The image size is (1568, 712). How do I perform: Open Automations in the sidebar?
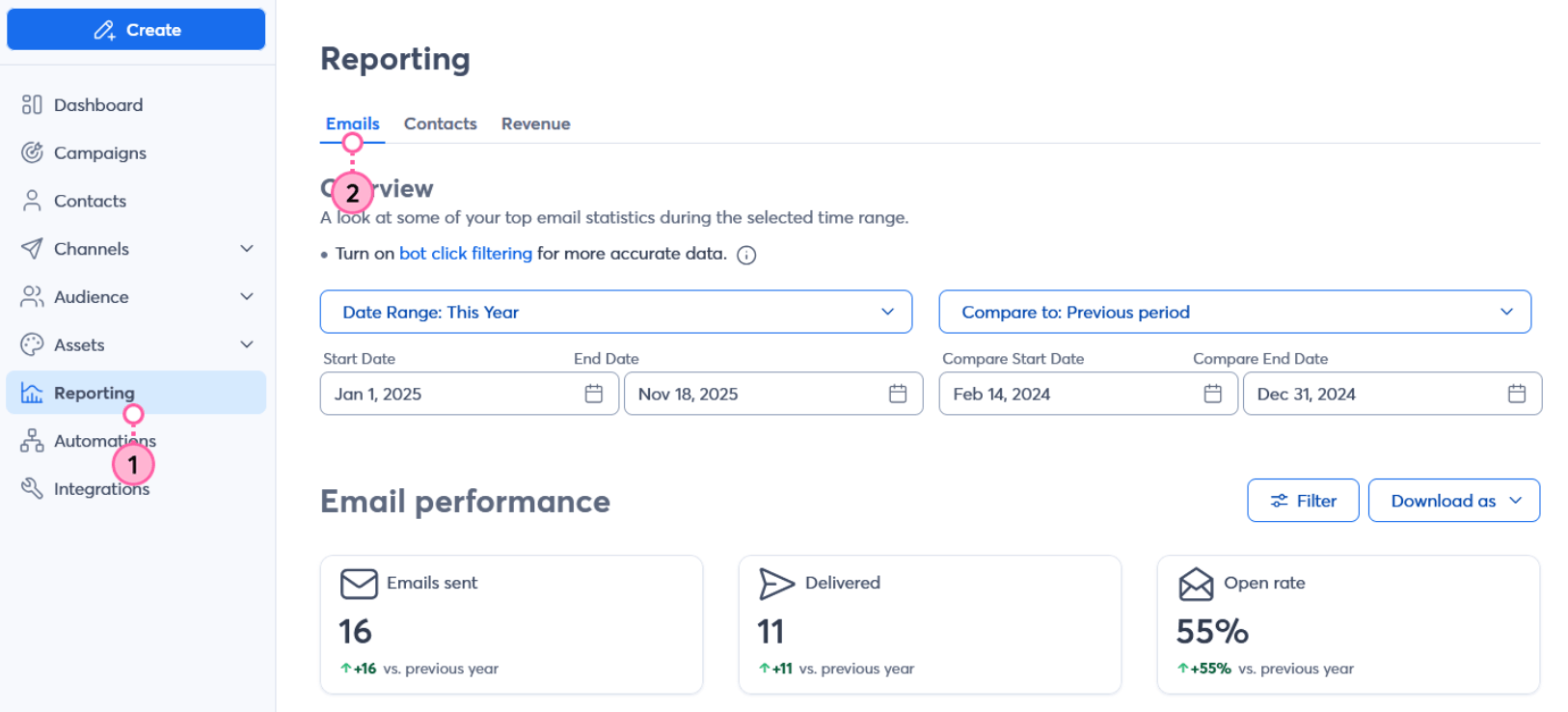click(x=136, y=441)
